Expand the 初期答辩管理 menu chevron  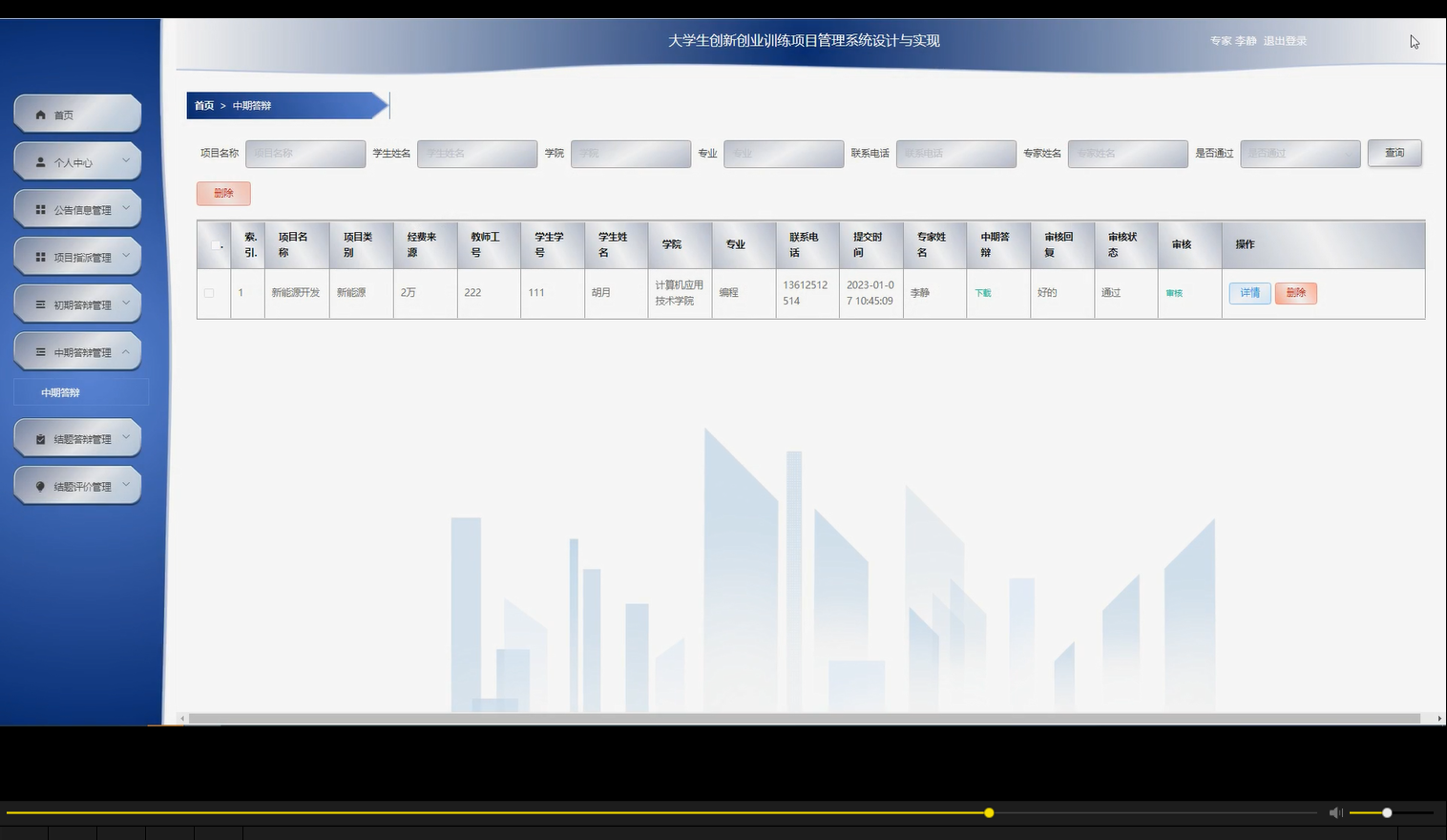pyautogui.click(x=126, y=304)
